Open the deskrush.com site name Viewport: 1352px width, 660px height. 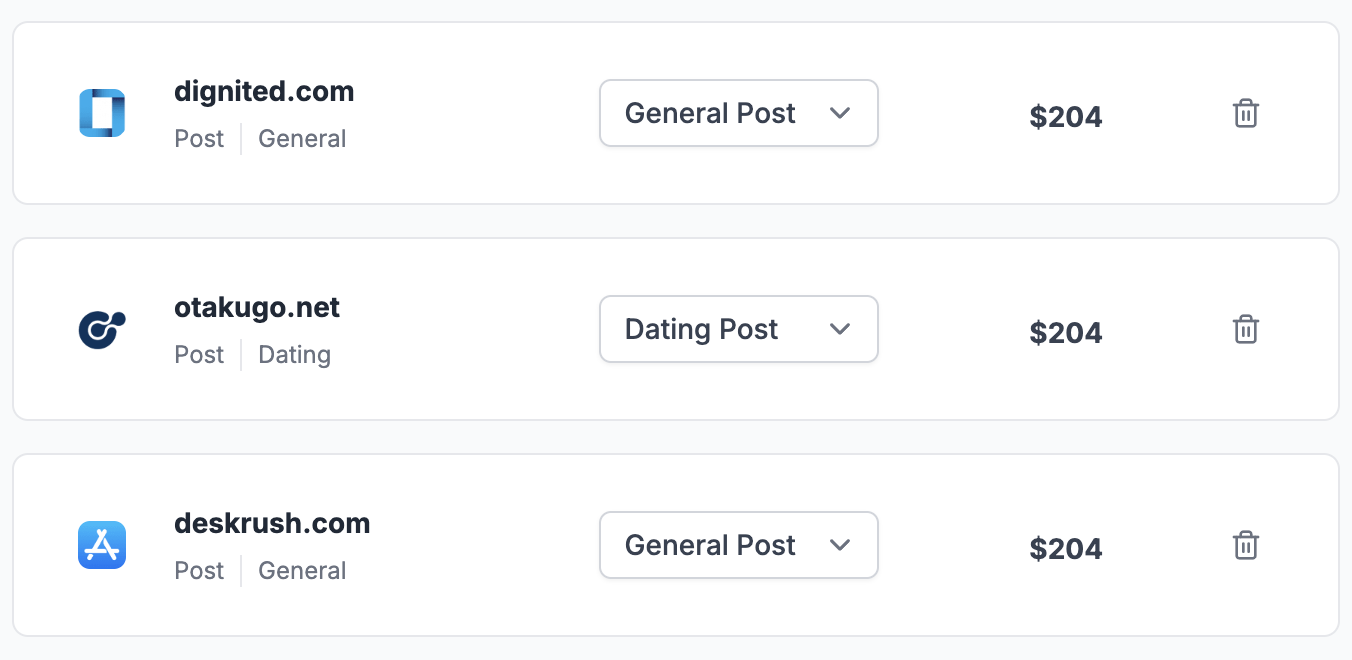[272, 524]
